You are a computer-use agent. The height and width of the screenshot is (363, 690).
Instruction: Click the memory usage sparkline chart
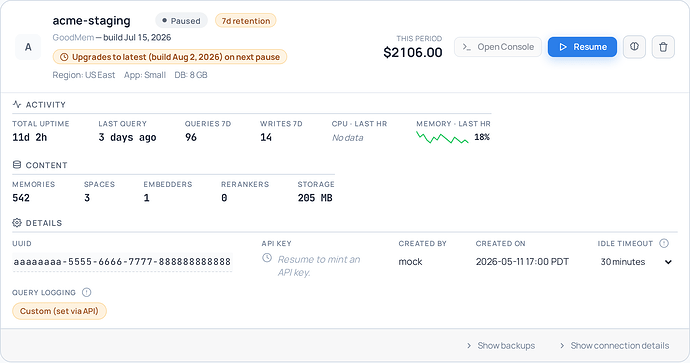[442, 138]
